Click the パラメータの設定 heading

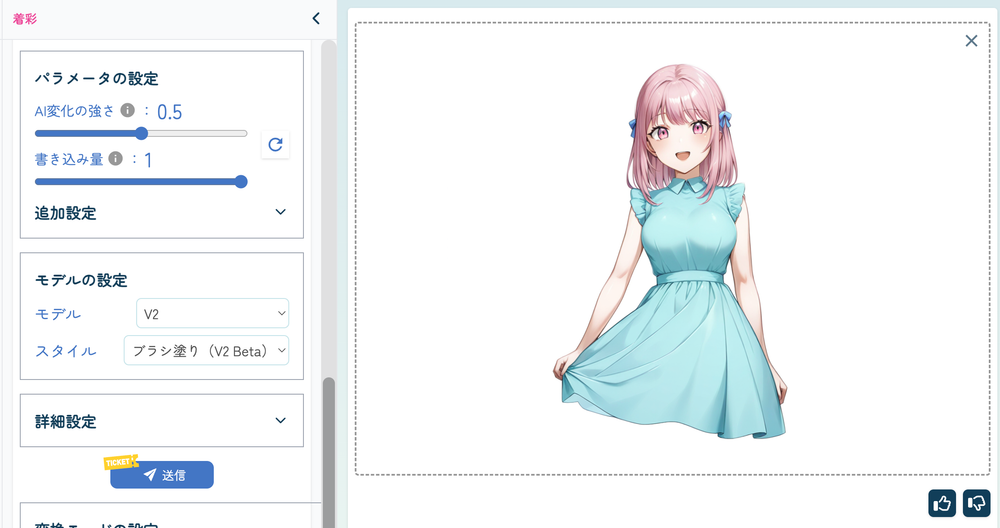click(x=96, y=78)
